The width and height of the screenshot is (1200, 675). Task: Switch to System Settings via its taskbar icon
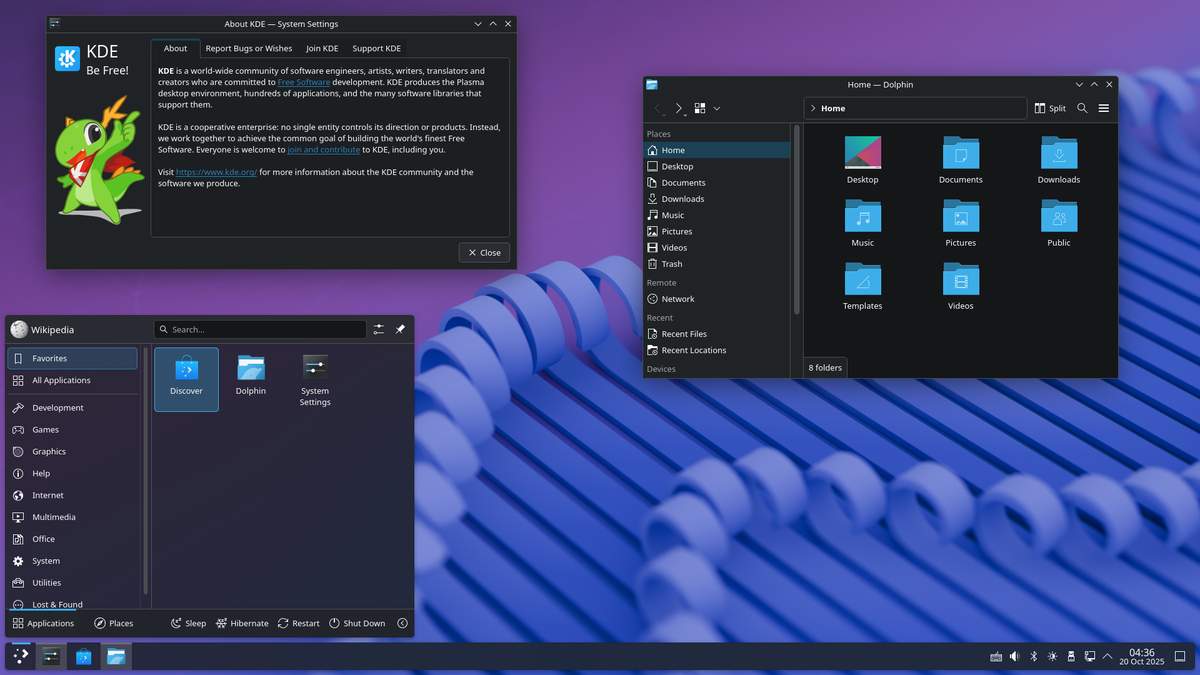click(51, 656)
